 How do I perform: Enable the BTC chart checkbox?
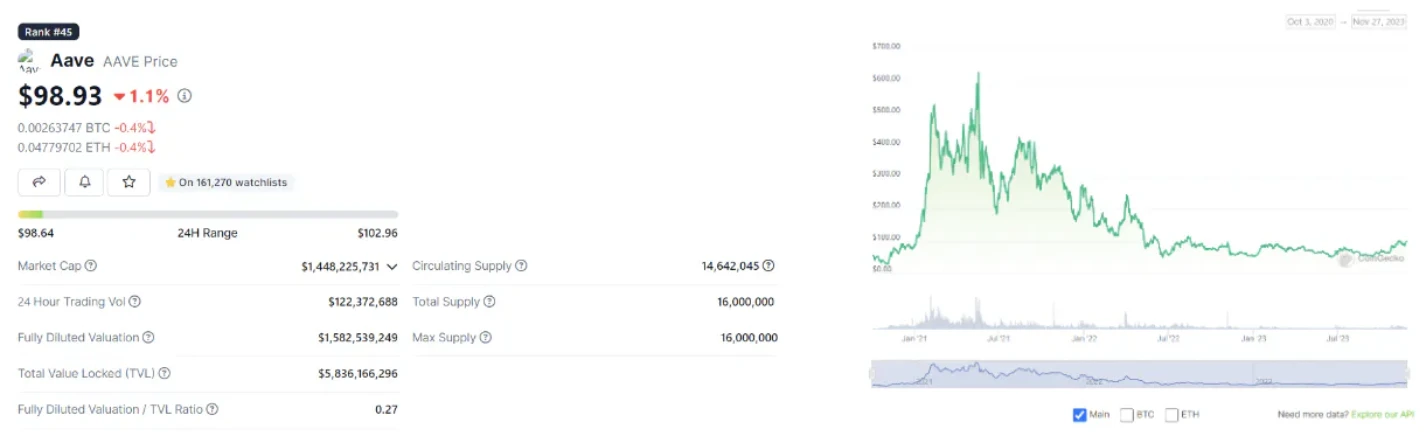pyautogui.click(x=1127, y=414)
